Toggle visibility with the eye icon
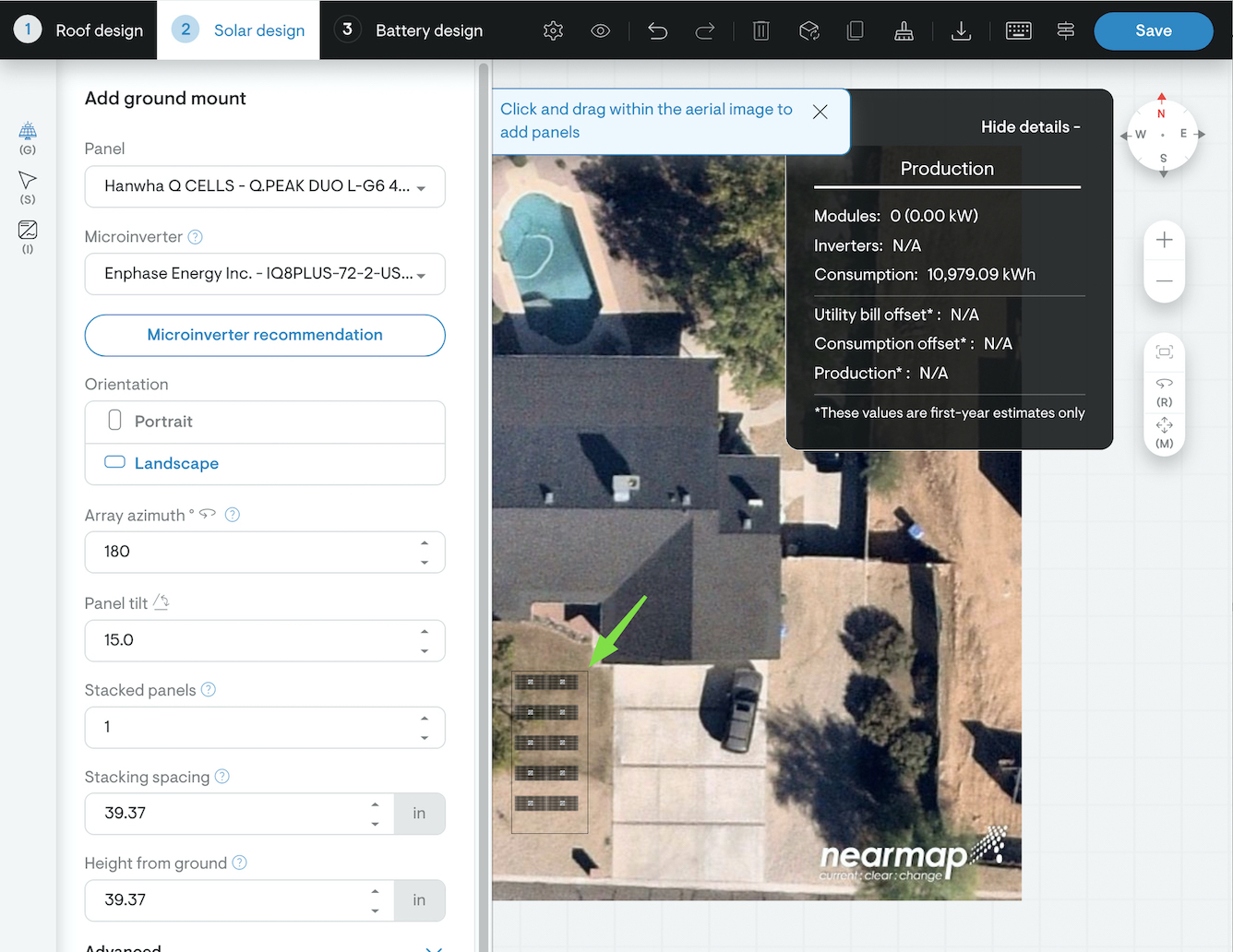Viewport: 1233px width, 952px height. pos(600,30)
